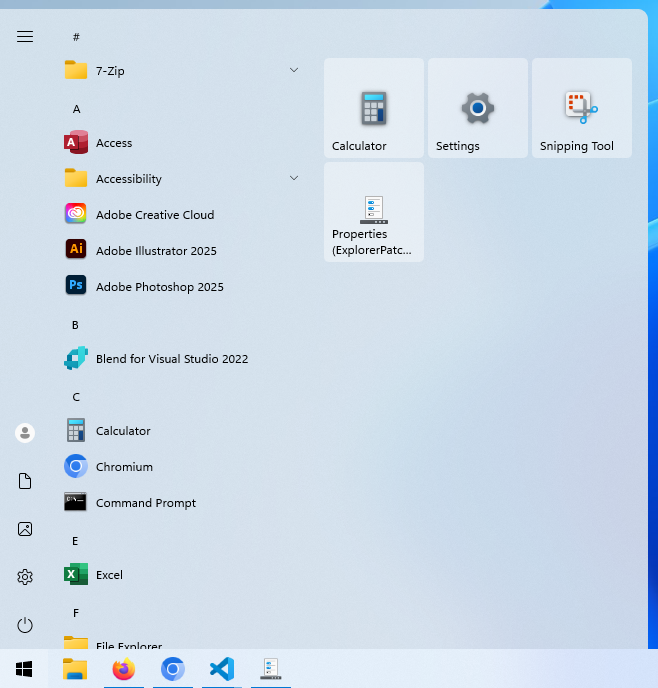
Task: Open Calculator in the app list
Action: point(182,430)
